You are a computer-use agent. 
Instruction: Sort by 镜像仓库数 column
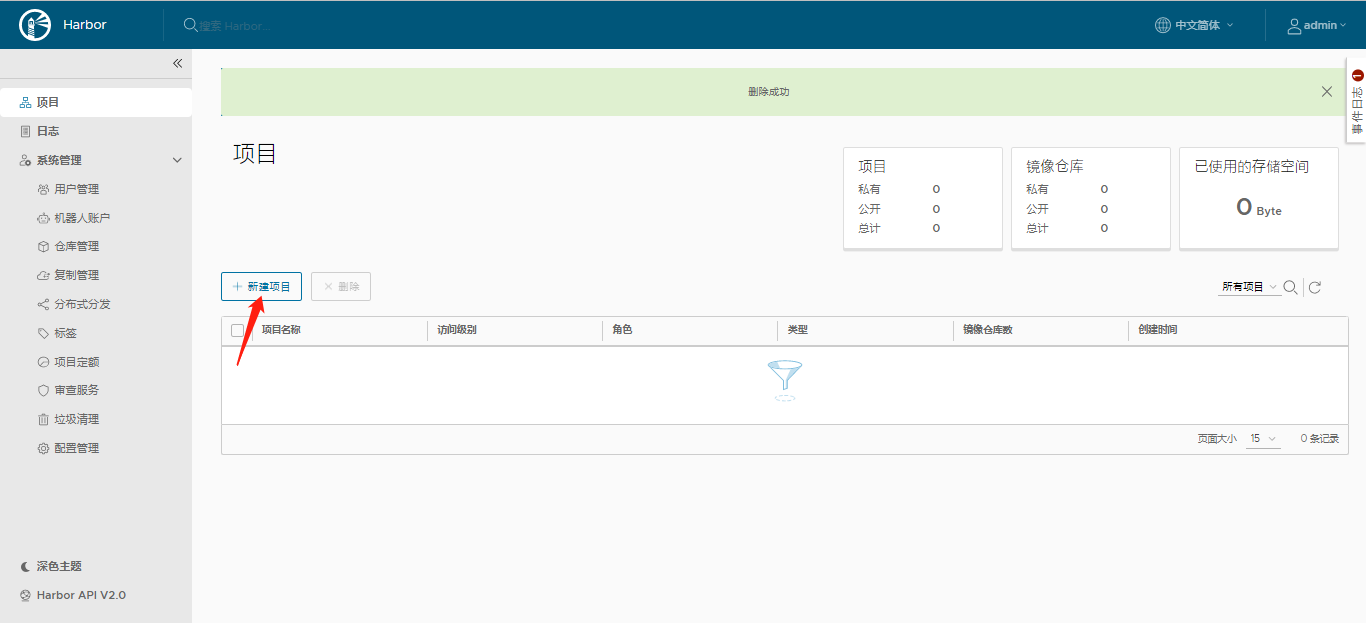tap(988, 330)
